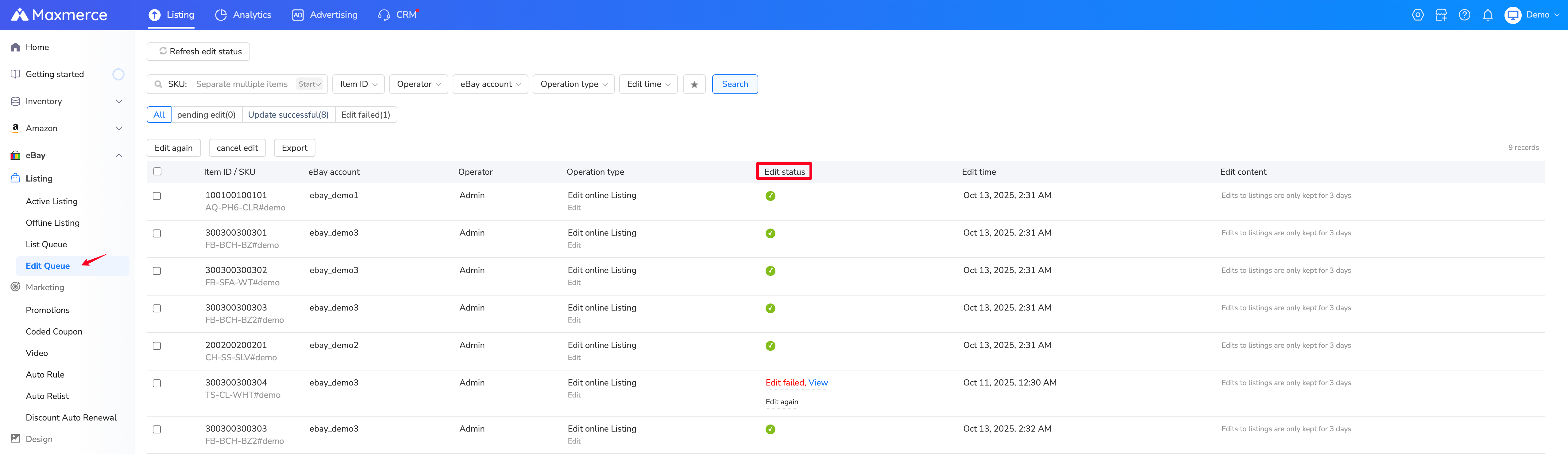Click the eBay logo icon in sidebar
Viewport: 1568px width, 454px height.
tap(15, 155)
